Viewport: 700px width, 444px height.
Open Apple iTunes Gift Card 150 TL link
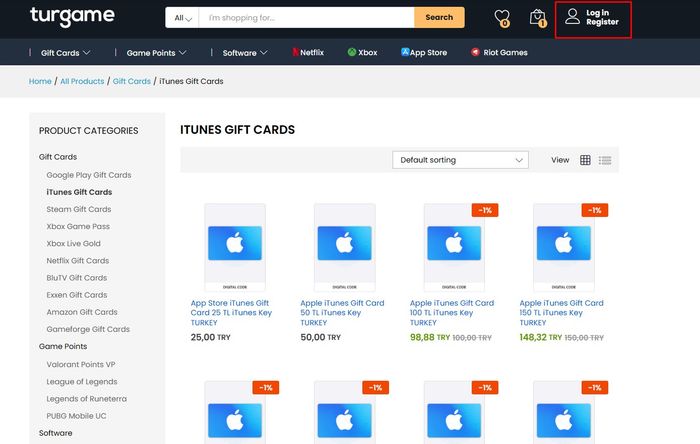(561, 312)
